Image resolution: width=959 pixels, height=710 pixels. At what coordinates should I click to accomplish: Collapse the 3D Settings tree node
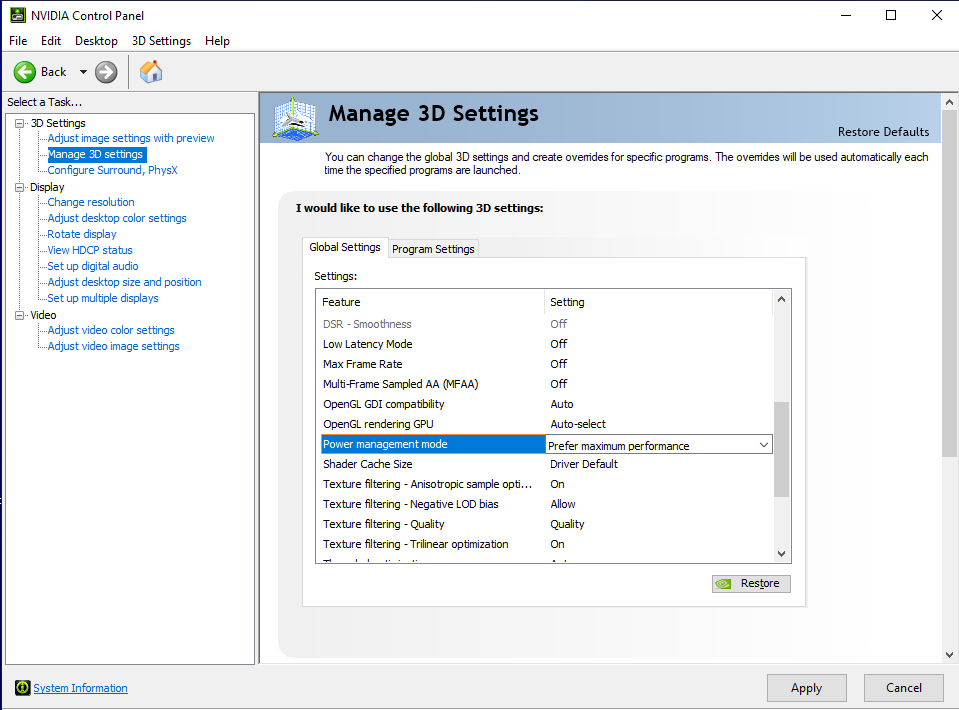point(20,123)
